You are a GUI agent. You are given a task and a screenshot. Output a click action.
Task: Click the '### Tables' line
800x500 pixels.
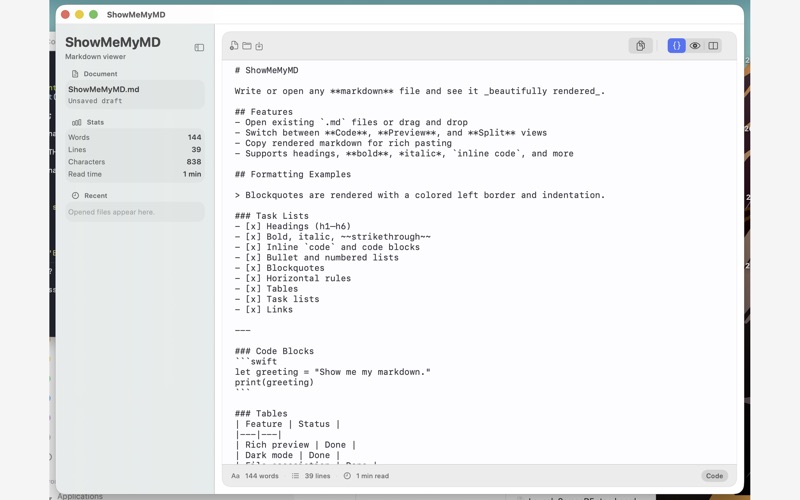point(261,413)
